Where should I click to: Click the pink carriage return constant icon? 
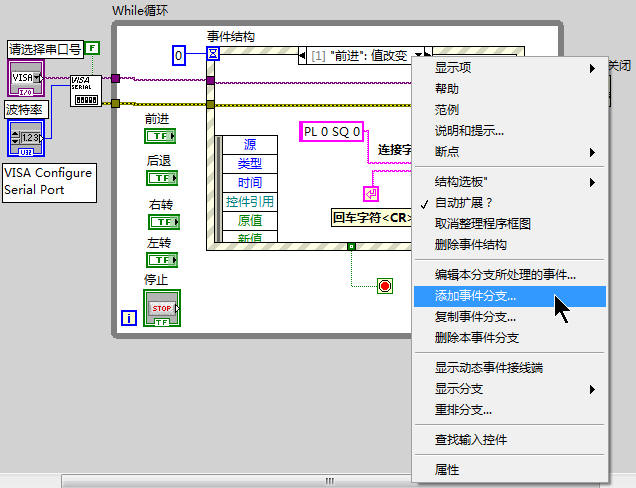371,193
